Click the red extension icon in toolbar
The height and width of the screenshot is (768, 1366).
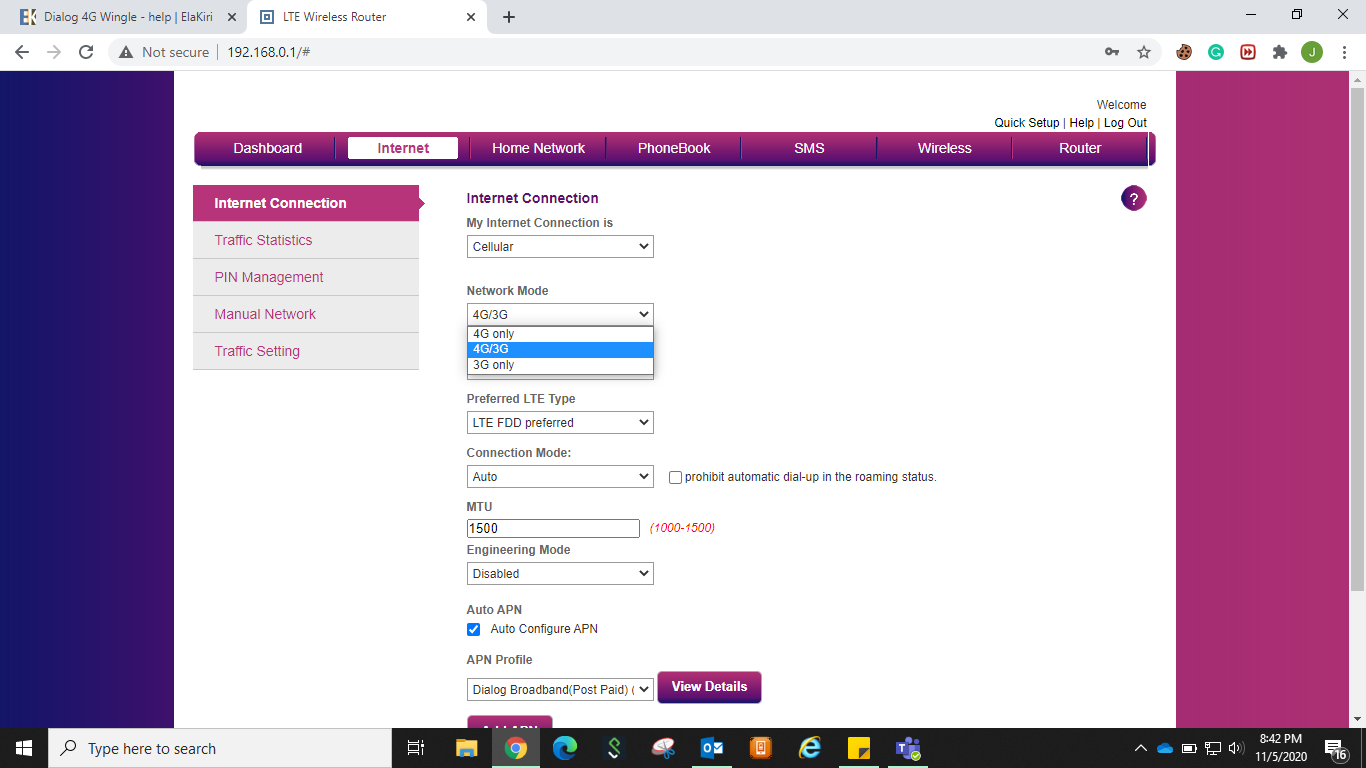coord(1248,52)
